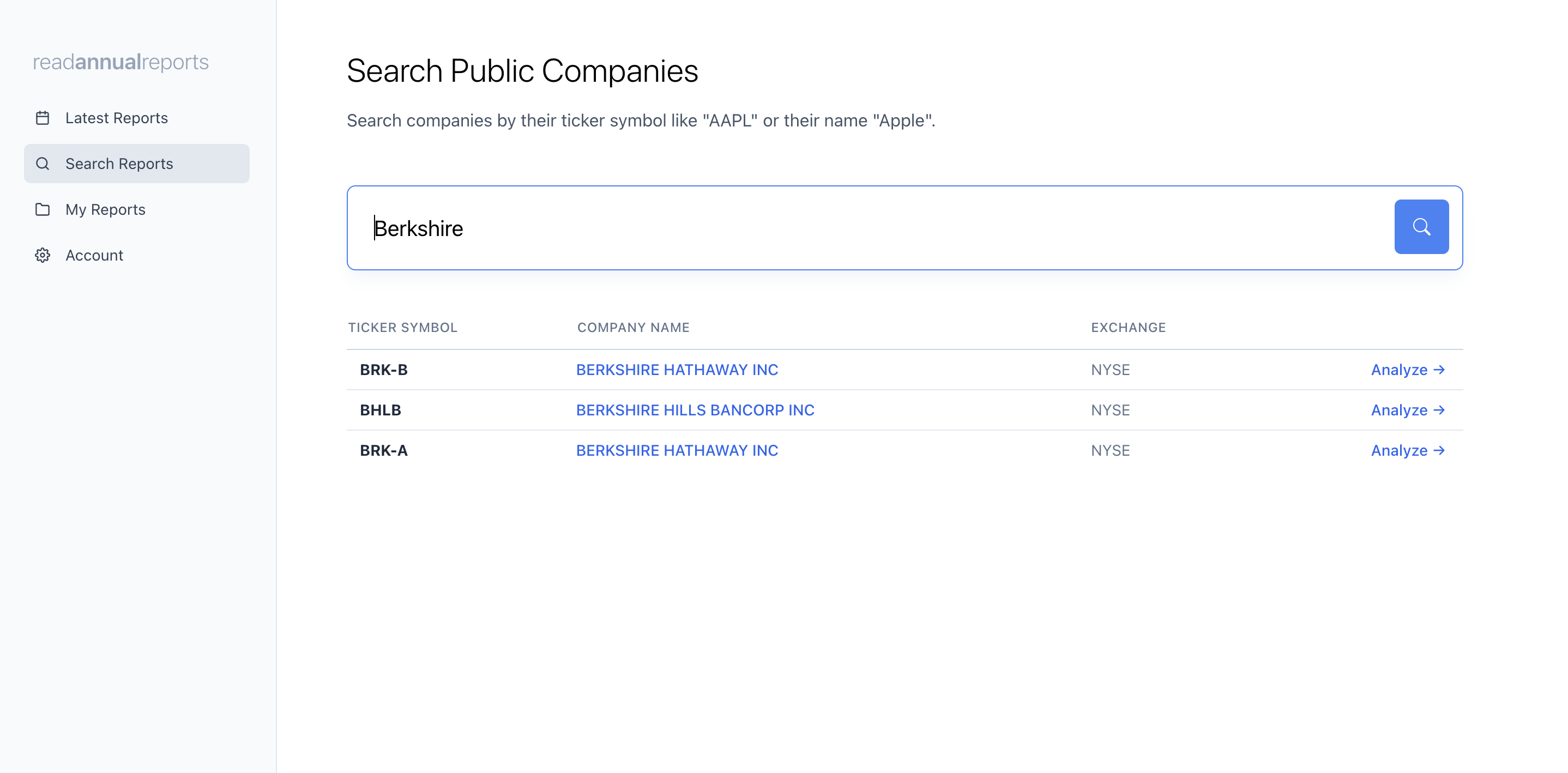Image resolution: width=1568 pixels, height=773 pixels.
Task: Click the readannualreports logo
Action: [x=120, y=62]
